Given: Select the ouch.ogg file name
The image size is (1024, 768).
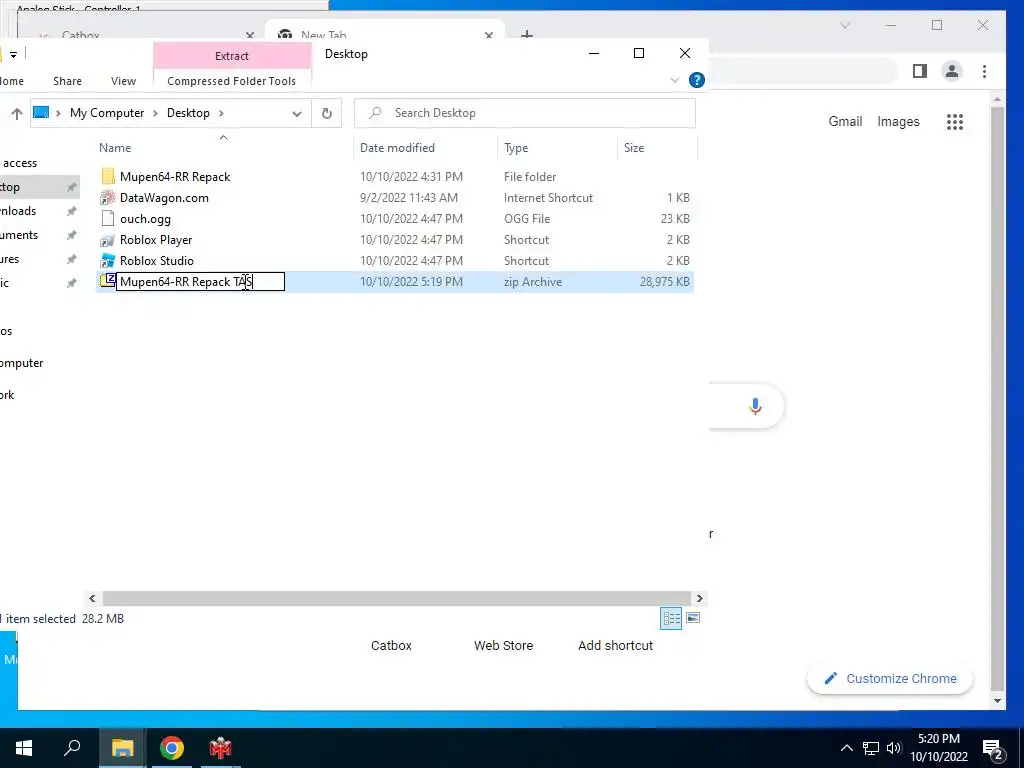Looking at the screenshot, I should point(145,219).
